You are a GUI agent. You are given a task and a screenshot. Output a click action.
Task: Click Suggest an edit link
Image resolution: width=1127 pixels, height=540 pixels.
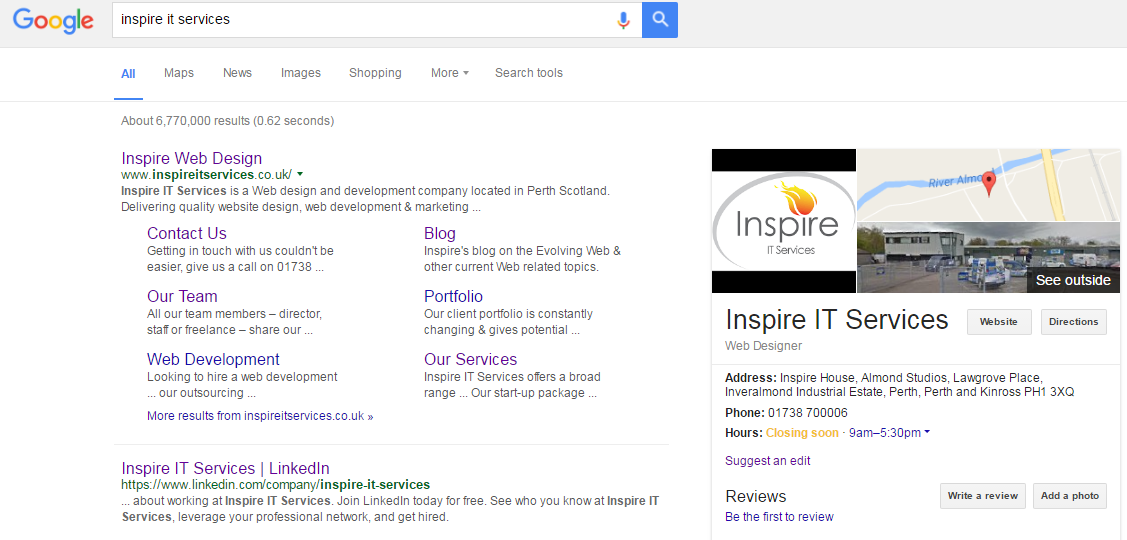(x=768, y=460)
